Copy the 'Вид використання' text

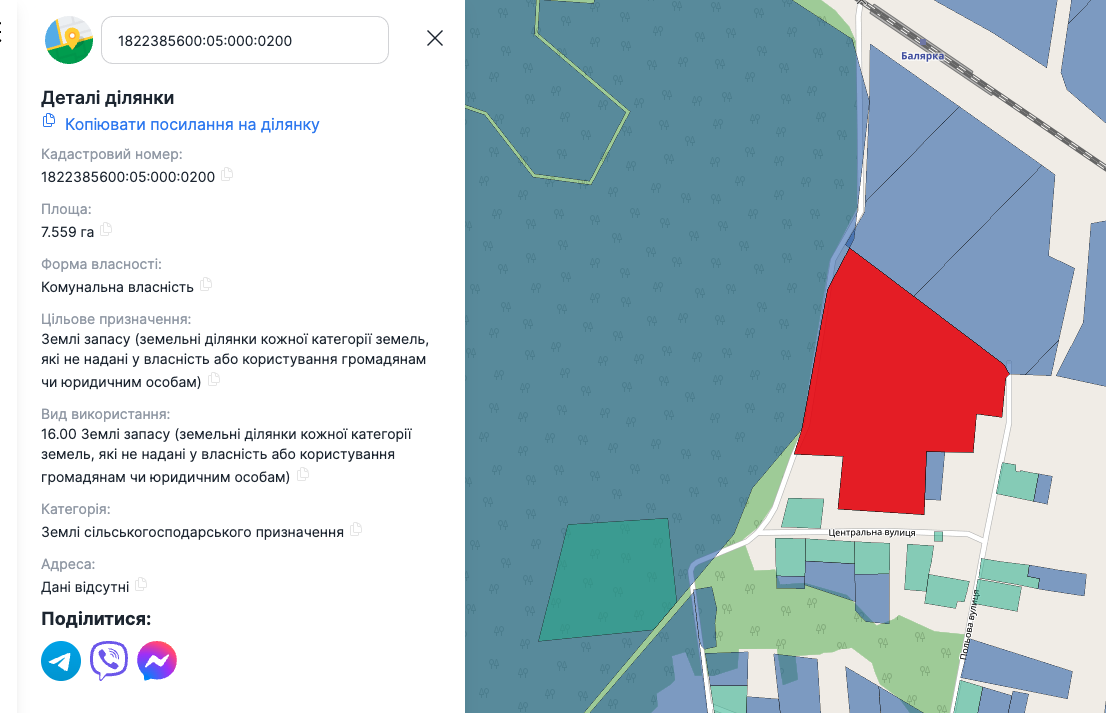coord(303,475)
